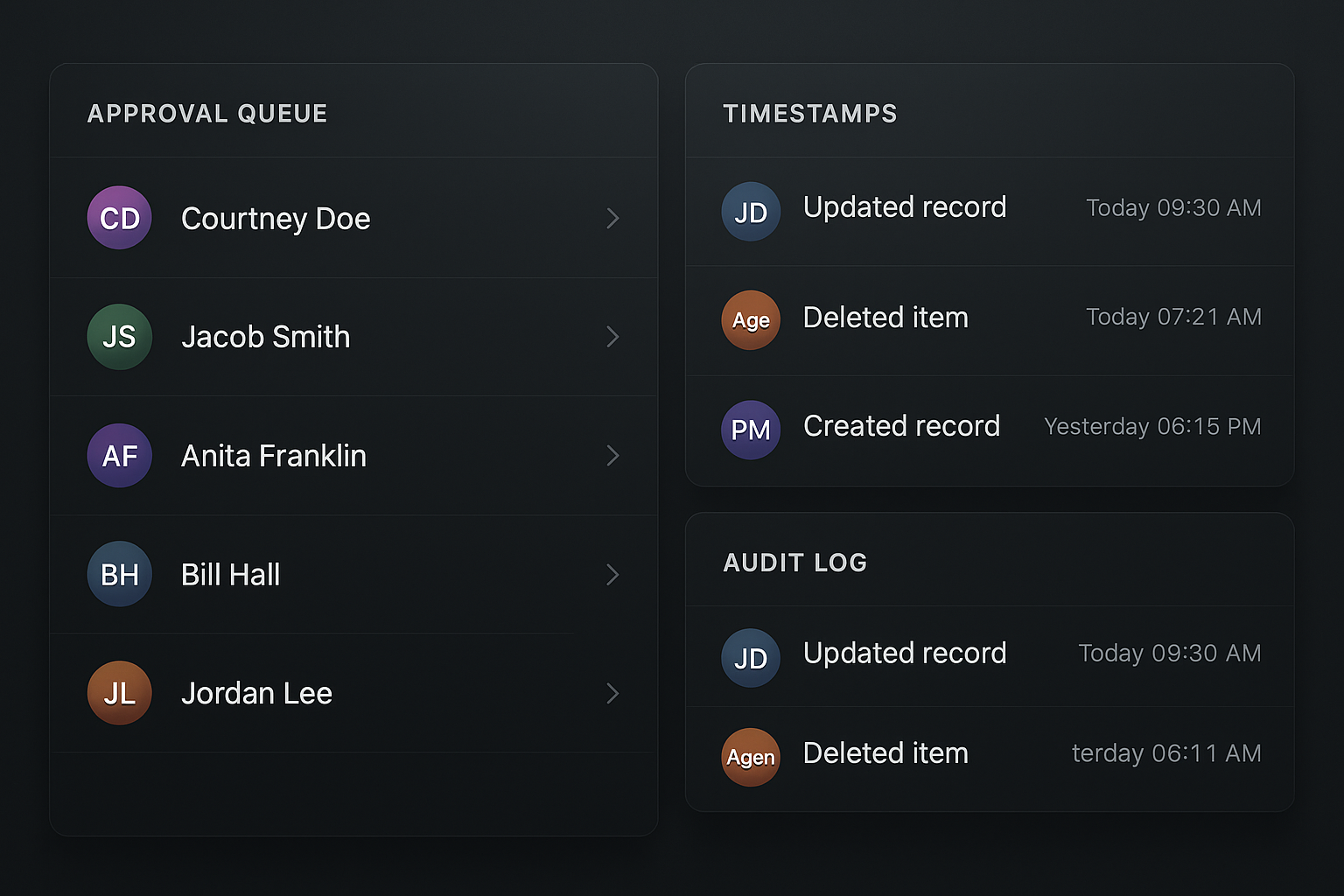Click Today 09:30 AM in Audit Log

[1170, 654]
